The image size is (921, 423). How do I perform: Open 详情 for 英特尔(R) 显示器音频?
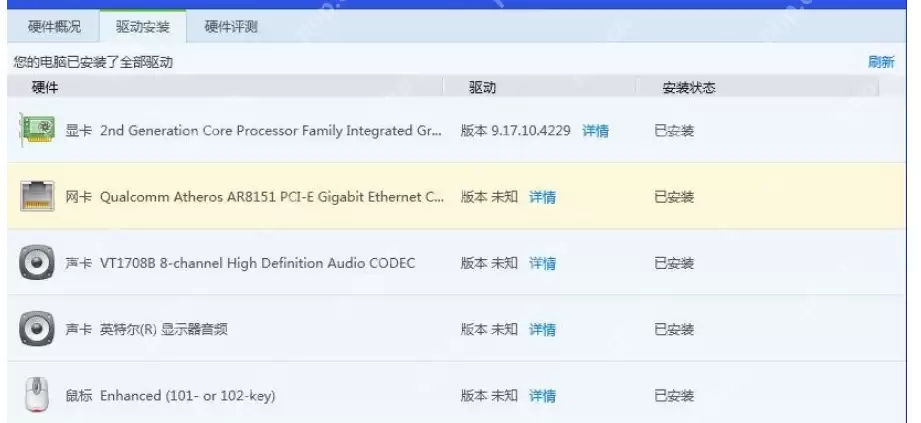[542, 330]
